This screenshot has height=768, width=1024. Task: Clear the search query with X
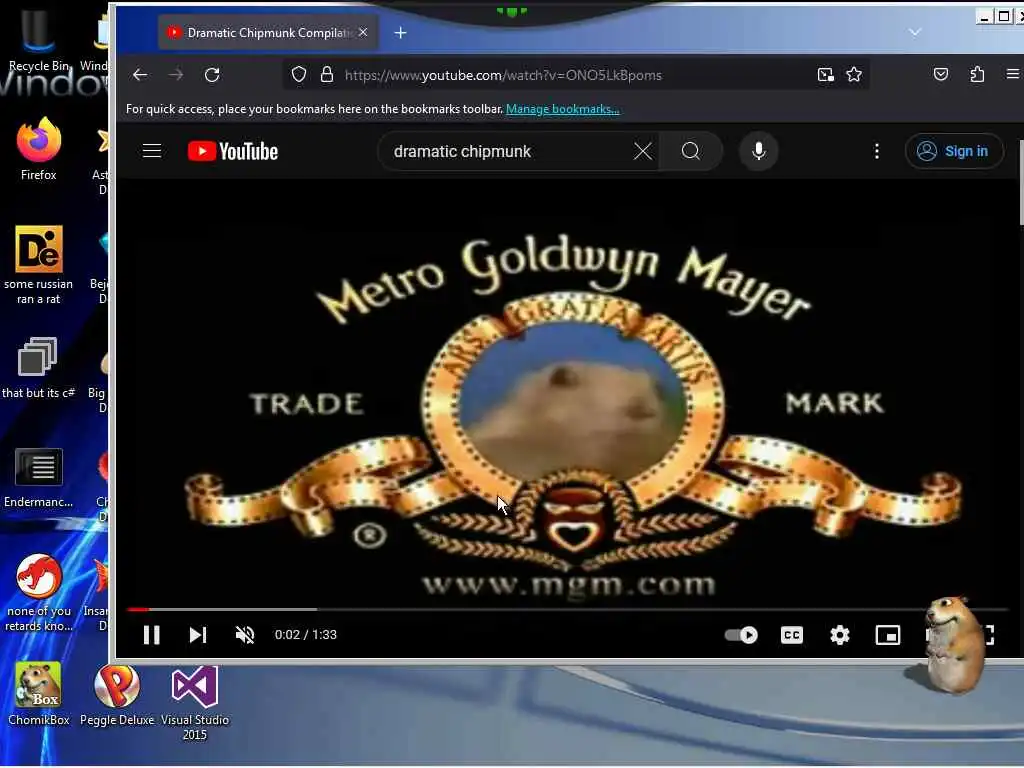(x=643, y=152)
